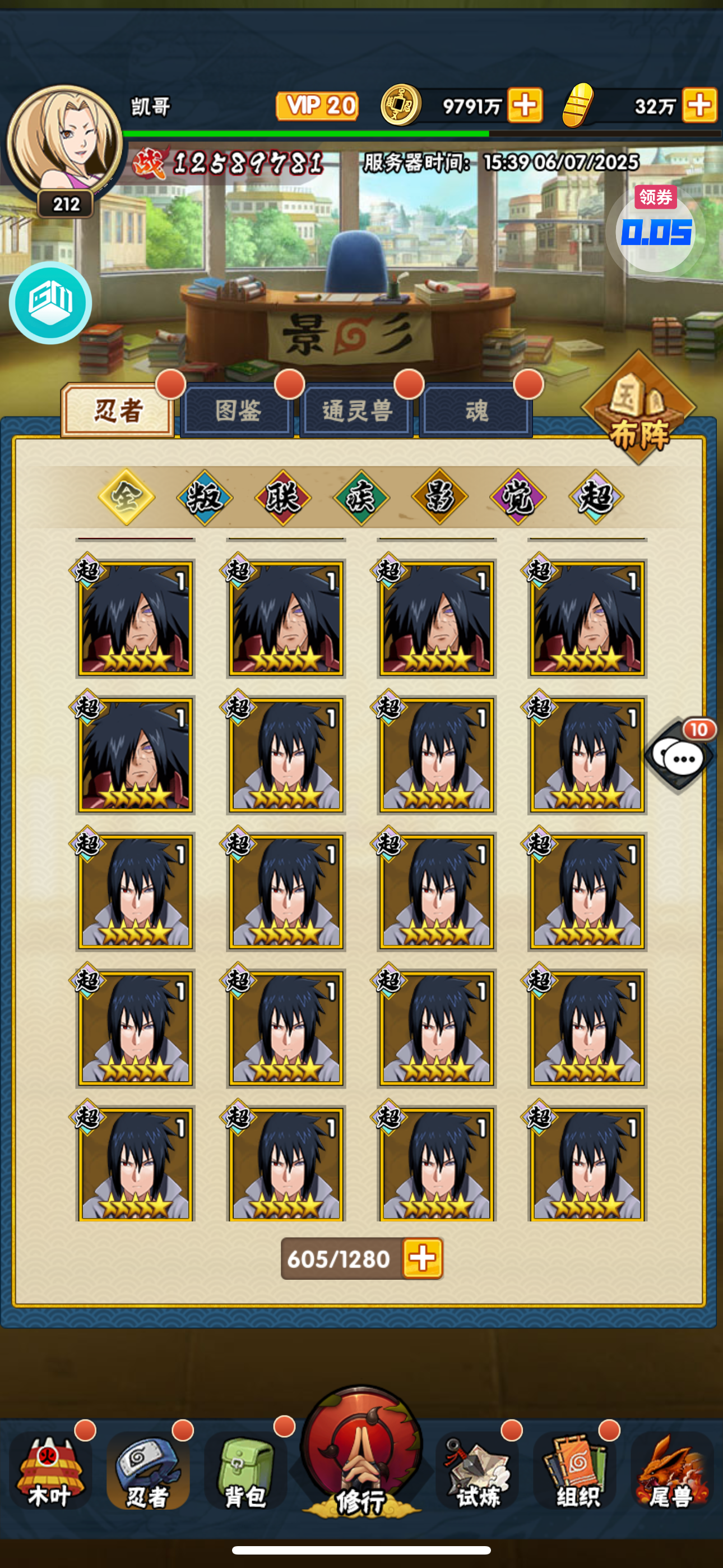
Task: Open the chat bubble with 10 badge
Action: click(x=680, y=755)
